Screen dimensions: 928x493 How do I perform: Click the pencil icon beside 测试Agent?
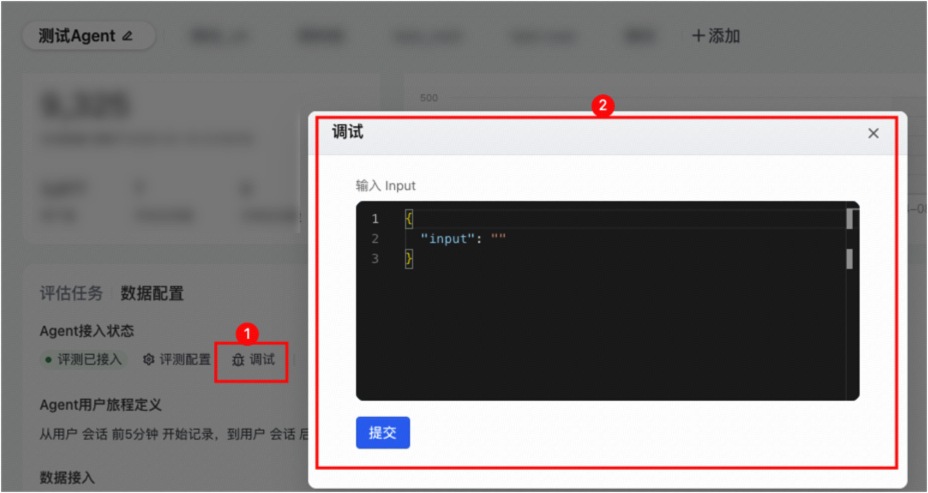click(x=127, y=36)
